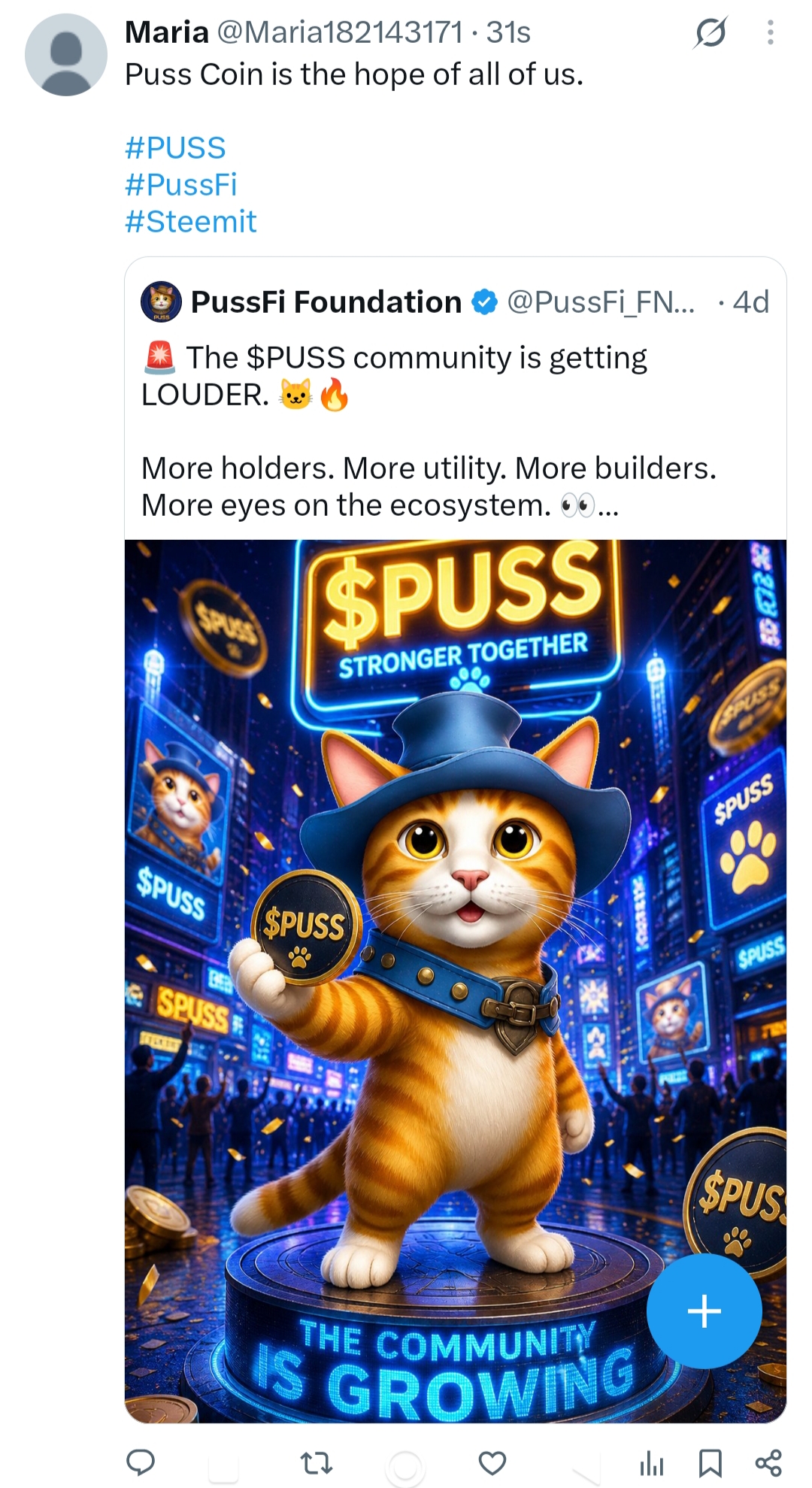Open the three-dot more options menu
Screen dimensions: 812x1488
tap(770, 32)
